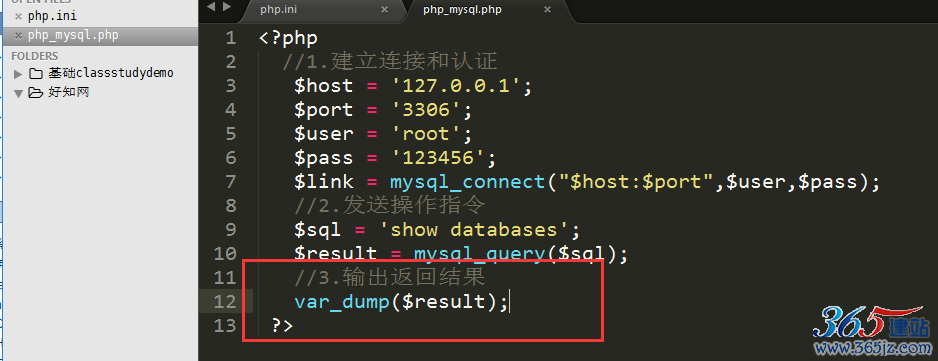The height and width of the screenshot is (361, 938).
Task: Close the php.ini editor tab
Action: point(385,10)
